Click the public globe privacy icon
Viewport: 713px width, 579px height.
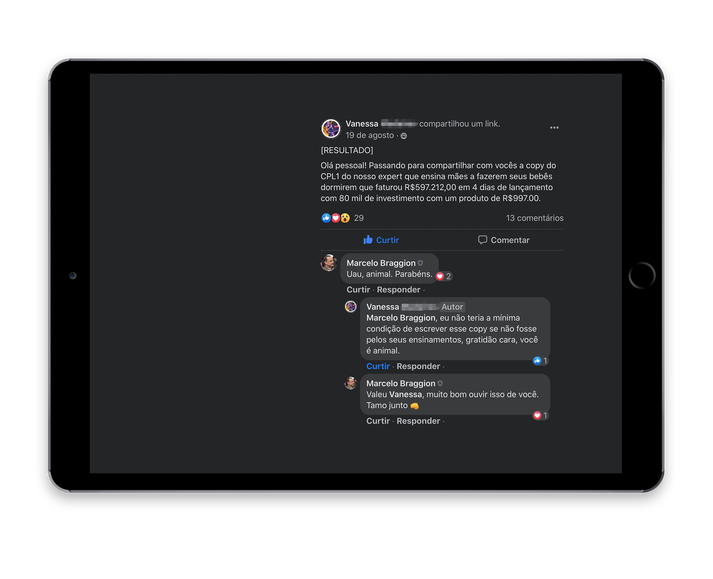tap(403, 136)
